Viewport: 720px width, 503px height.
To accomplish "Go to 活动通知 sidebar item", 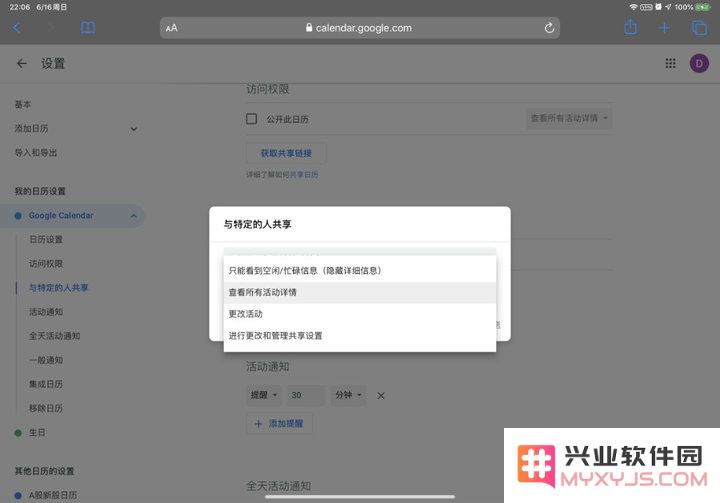I will pyautogui.click(x=46, y=312).
